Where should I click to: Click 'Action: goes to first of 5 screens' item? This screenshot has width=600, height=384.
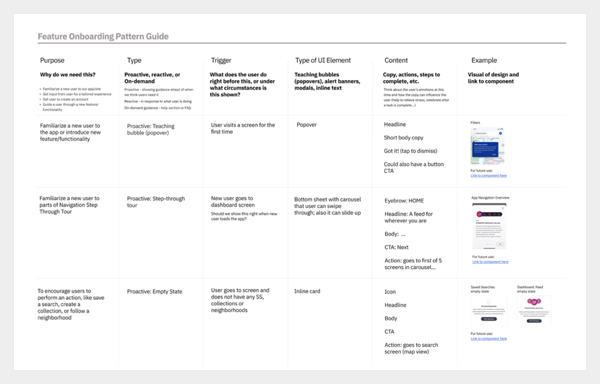(x=413, y=264)
